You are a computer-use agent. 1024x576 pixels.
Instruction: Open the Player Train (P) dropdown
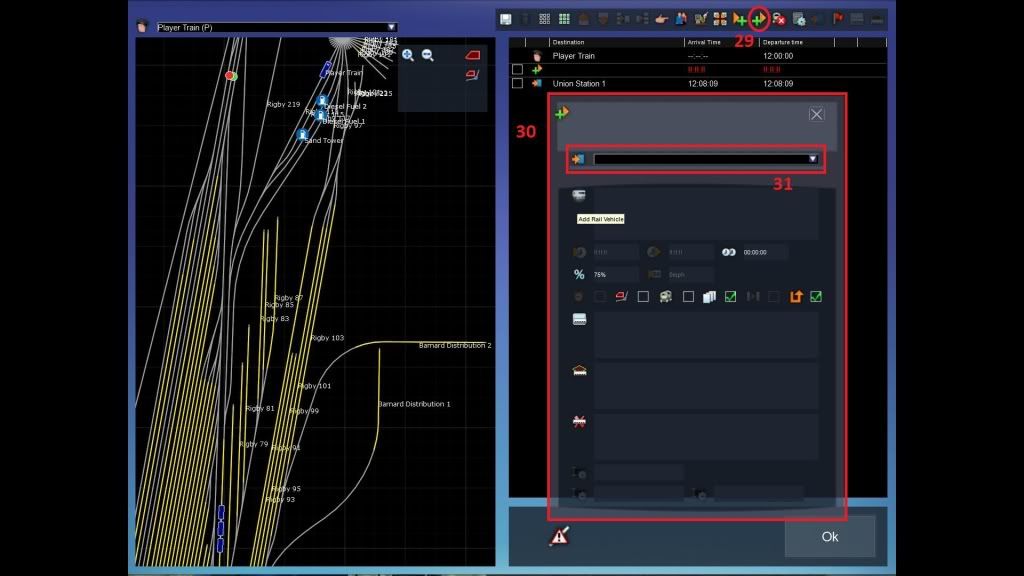[x=276, y=27]
